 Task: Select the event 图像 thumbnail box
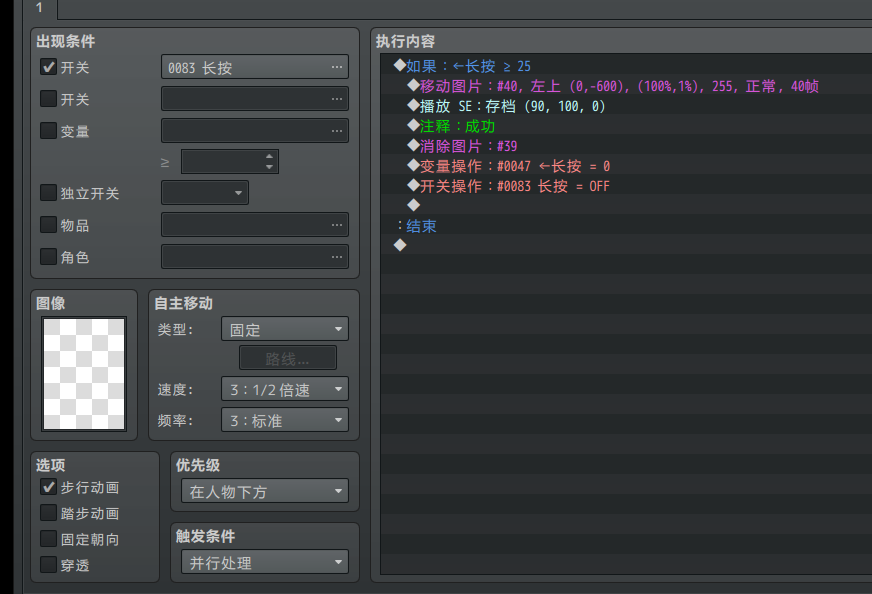[x=84, y=374]
